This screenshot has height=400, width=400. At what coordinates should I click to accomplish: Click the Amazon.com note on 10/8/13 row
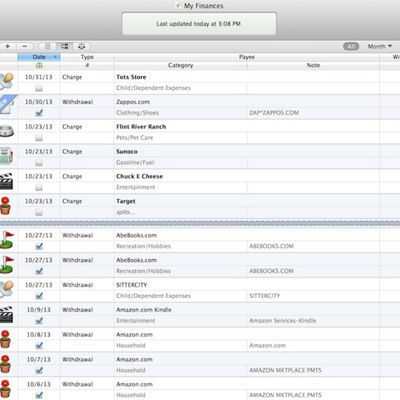[267, 346]
